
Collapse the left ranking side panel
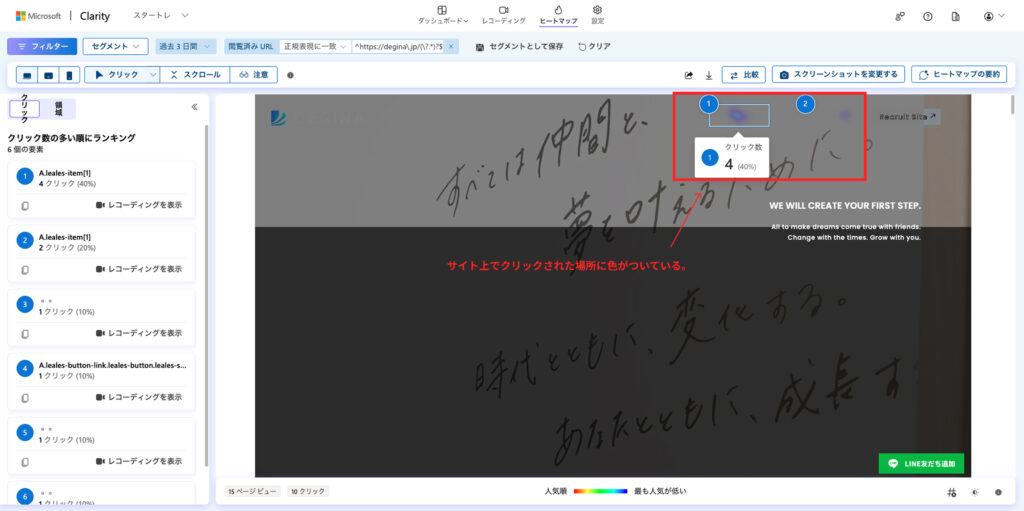click(x=194, y=107)
